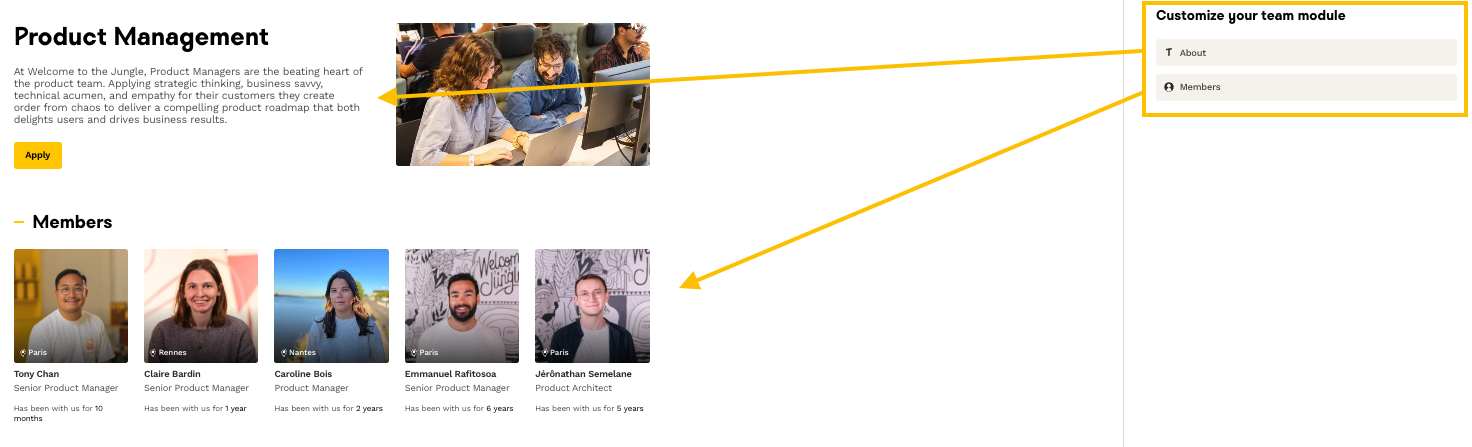Click the yellow dash before Members heading
The height and width of the screenshot is (447, 1472).
point(19,222)
